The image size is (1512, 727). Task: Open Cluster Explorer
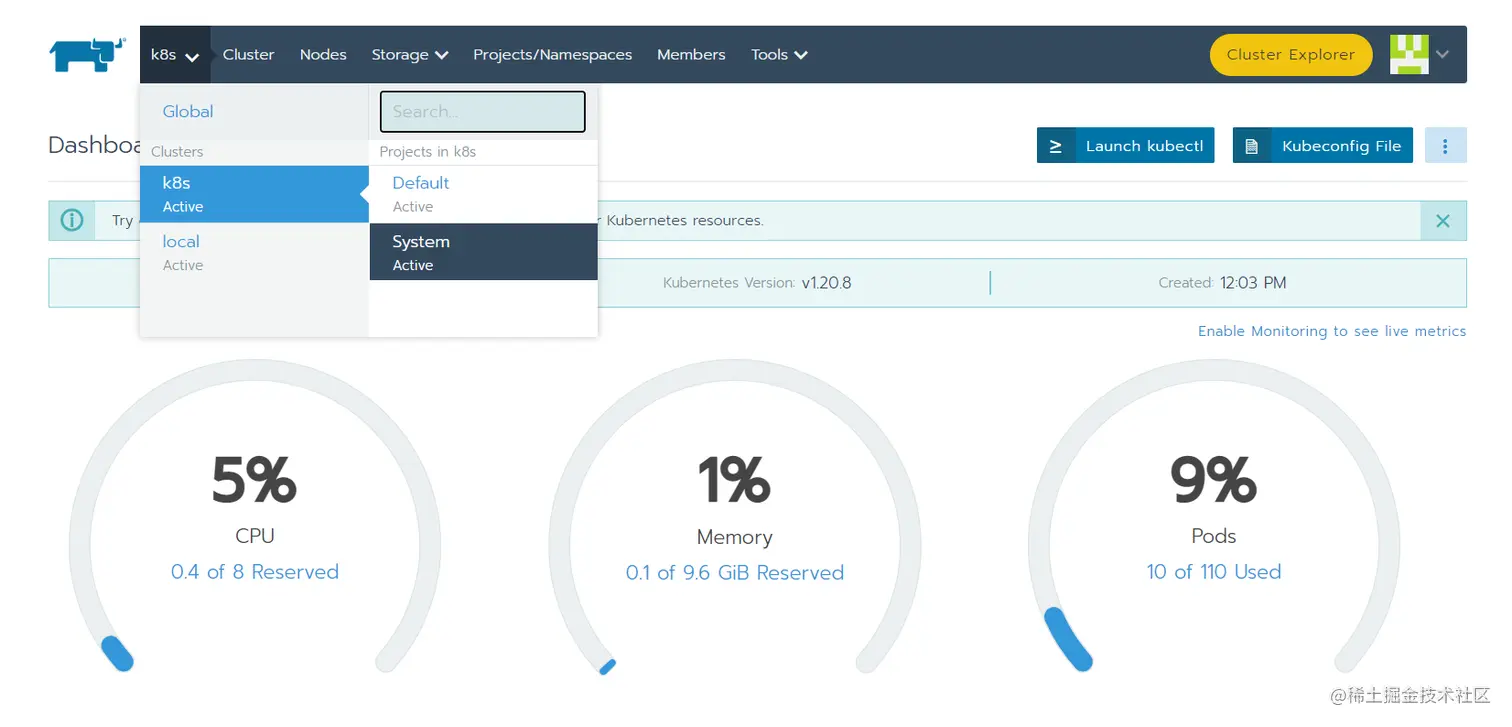[1291, 55]
